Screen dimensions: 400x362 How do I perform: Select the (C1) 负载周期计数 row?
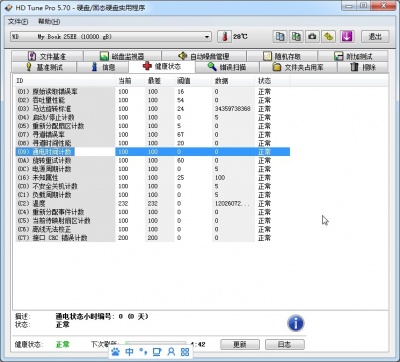point(153,195)
